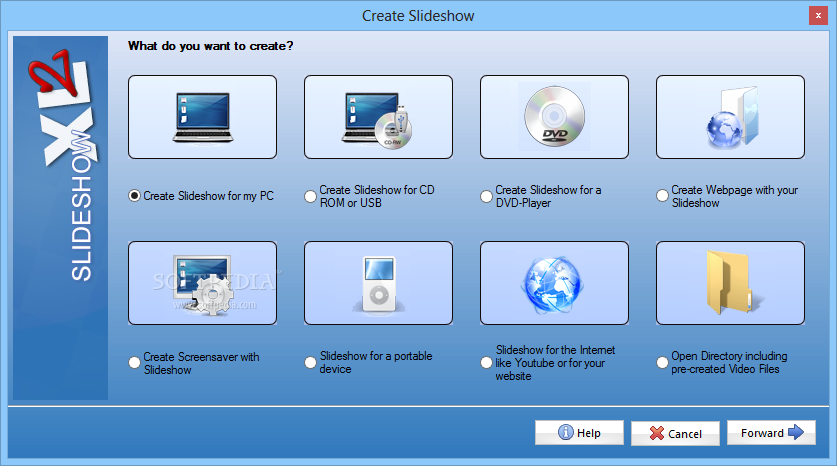Click the iPod portable device icon
Screen dimensions: 837x466
[x=378, y=283]
